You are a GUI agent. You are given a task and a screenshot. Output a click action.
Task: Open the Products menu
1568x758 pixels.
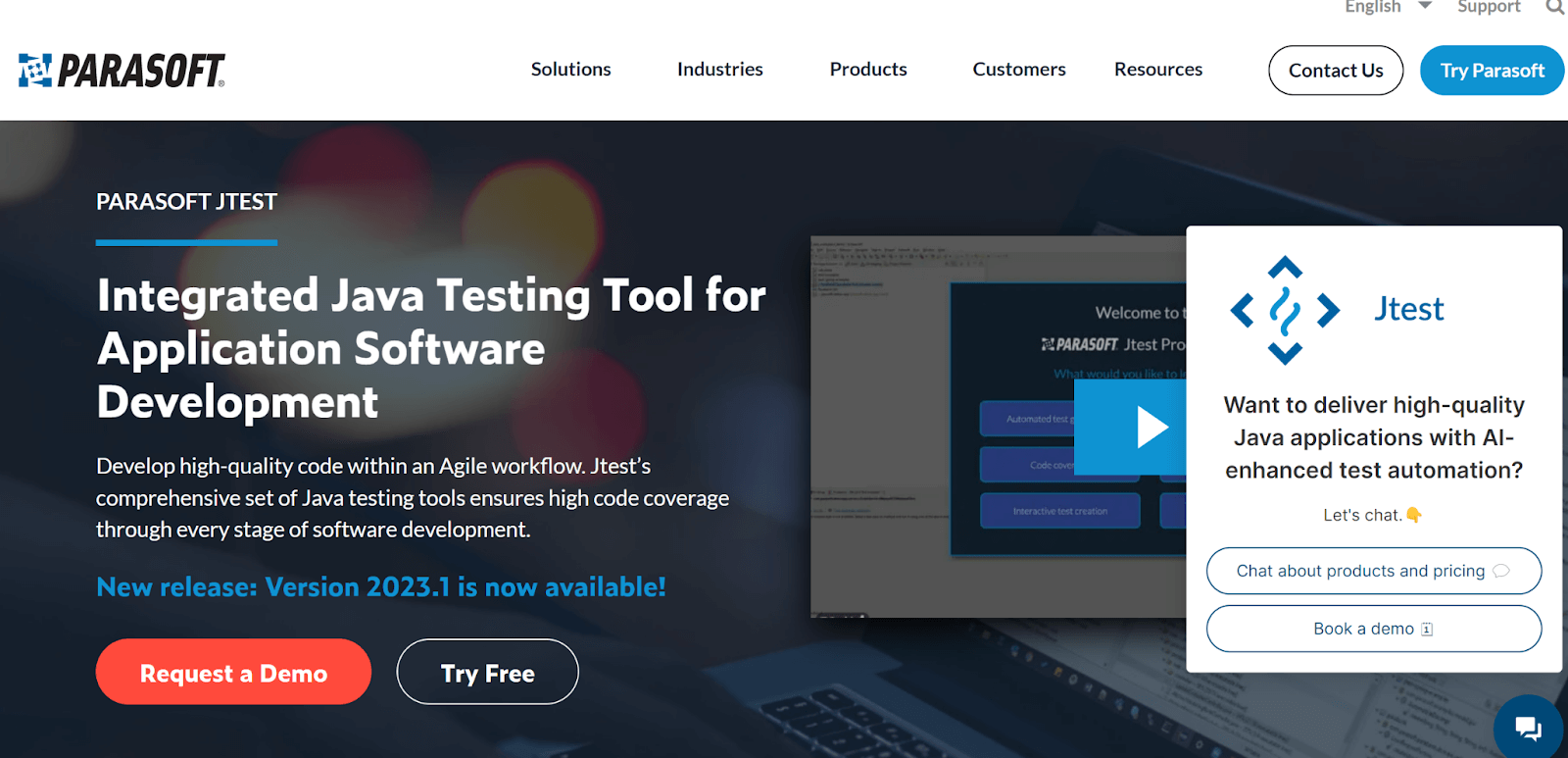(x=868, y=70)
